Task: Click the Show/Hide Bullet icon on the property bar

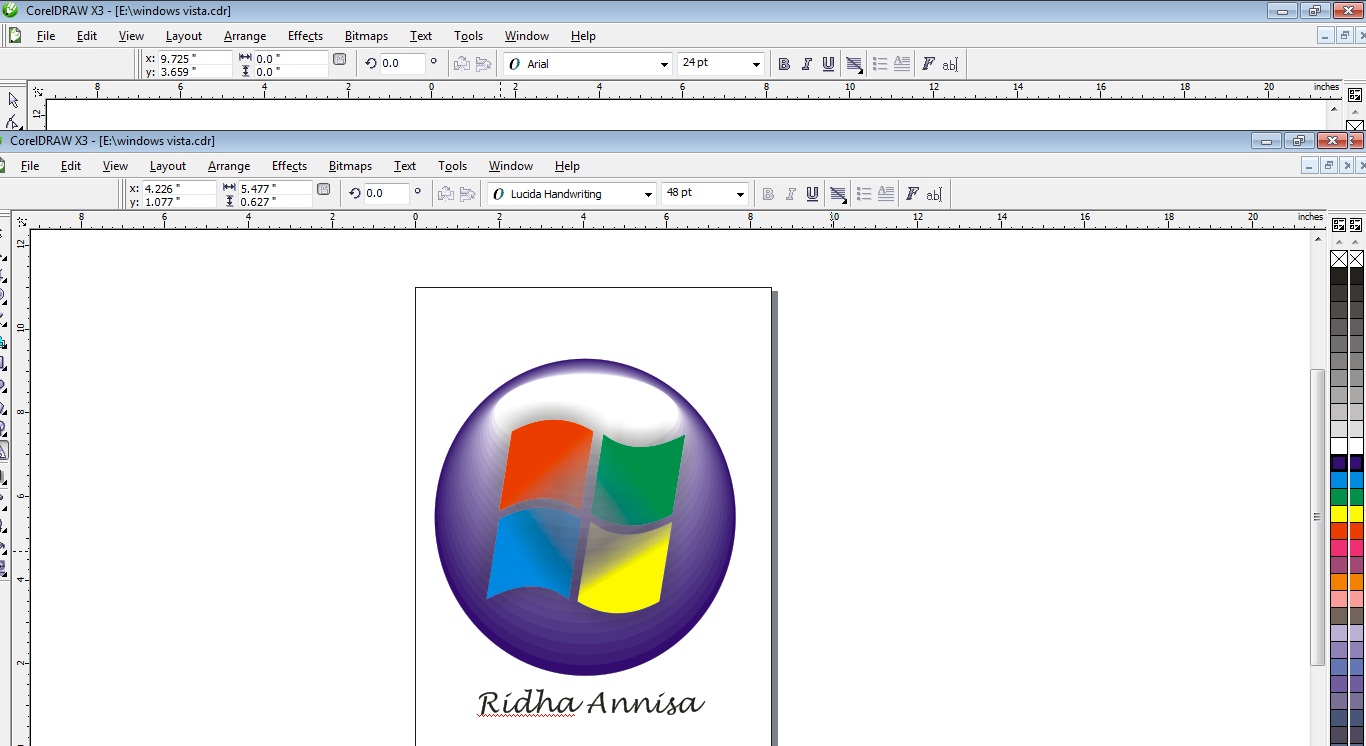Action: click(x=863, y=193)
